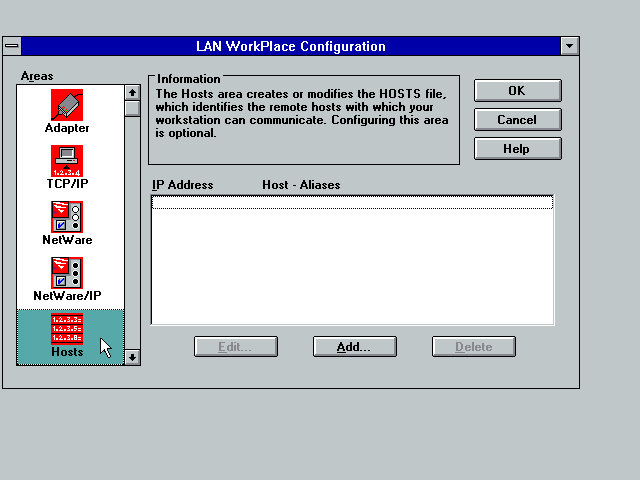
Task: Click the disabled Edit... button
Action: point(236,347)
